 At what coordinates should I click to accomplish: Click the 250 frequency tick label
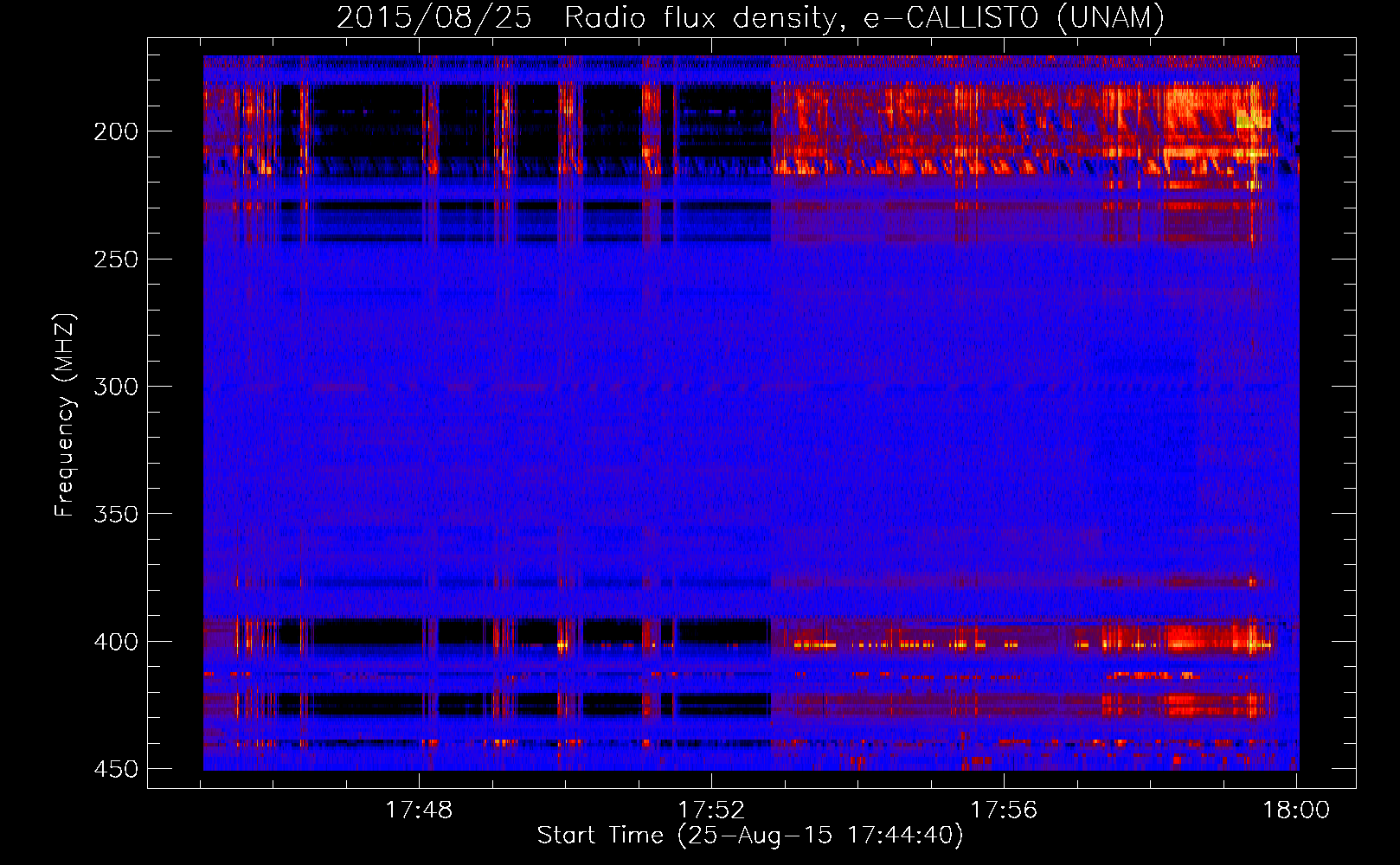pos(115,259)
